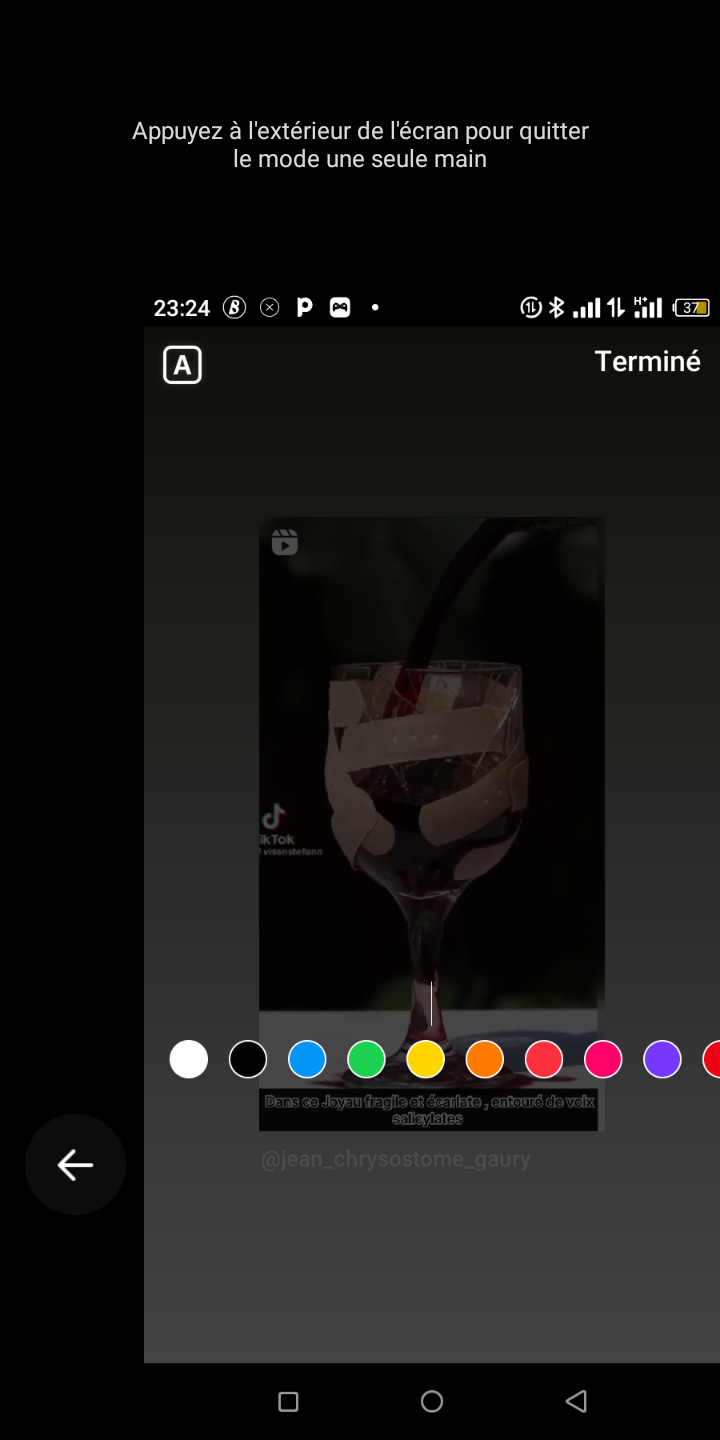Select the green color swatch
Screen dimensions: 720x1440
(x=366, y=1059)
